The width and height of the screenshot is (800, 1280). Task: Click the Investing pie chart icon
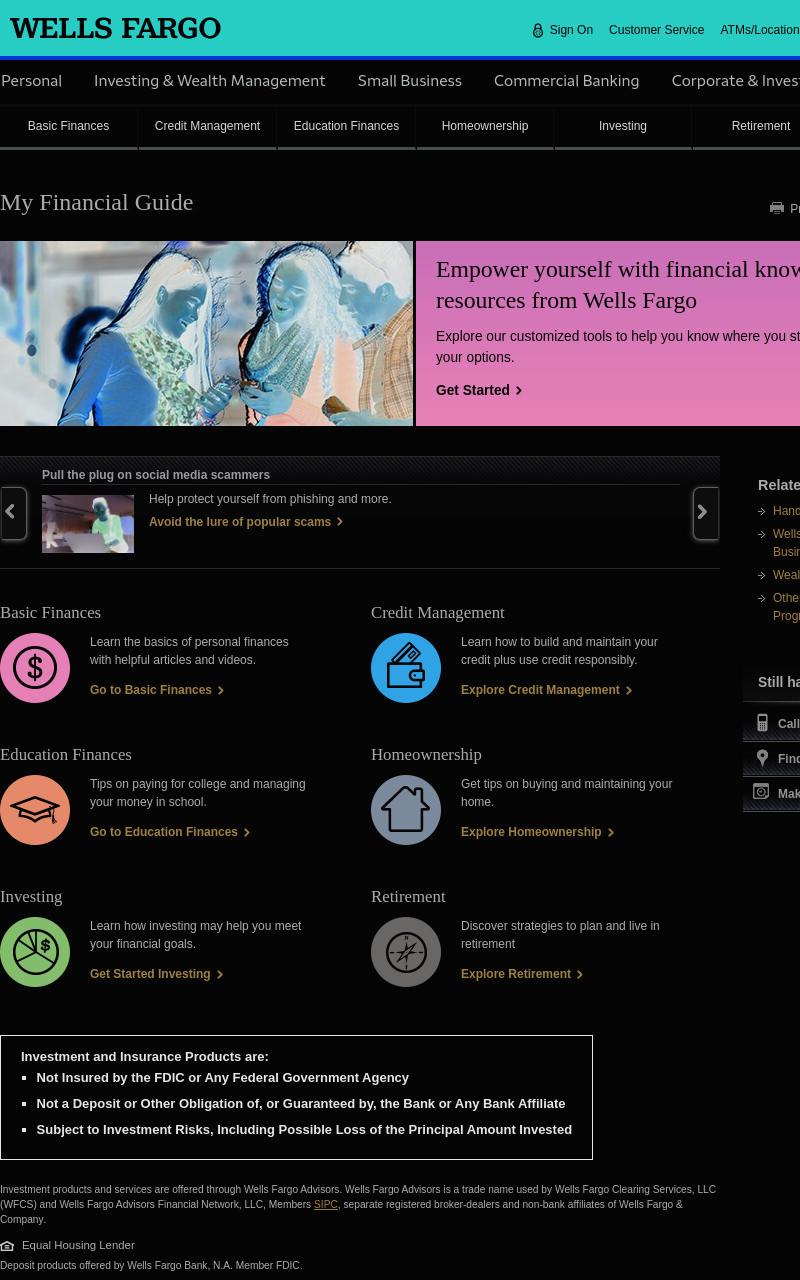coord(35,952)
